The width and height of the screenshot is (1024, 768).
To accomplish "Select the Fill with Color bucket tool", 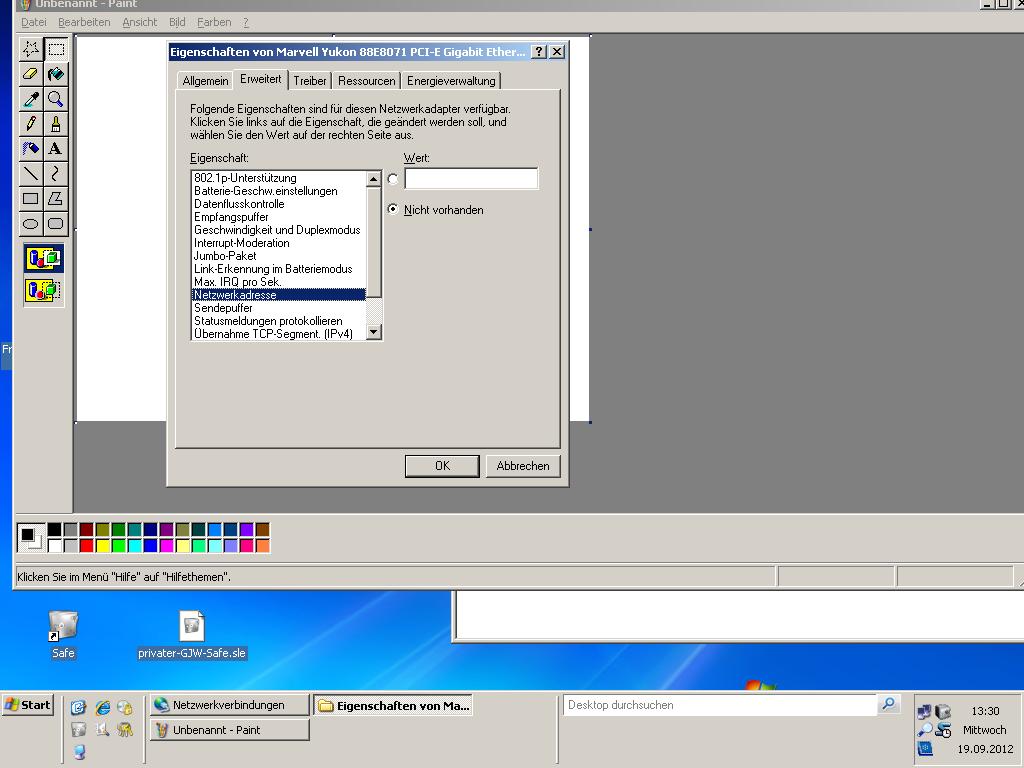I will pyautogui.click(x=56, y=73).
